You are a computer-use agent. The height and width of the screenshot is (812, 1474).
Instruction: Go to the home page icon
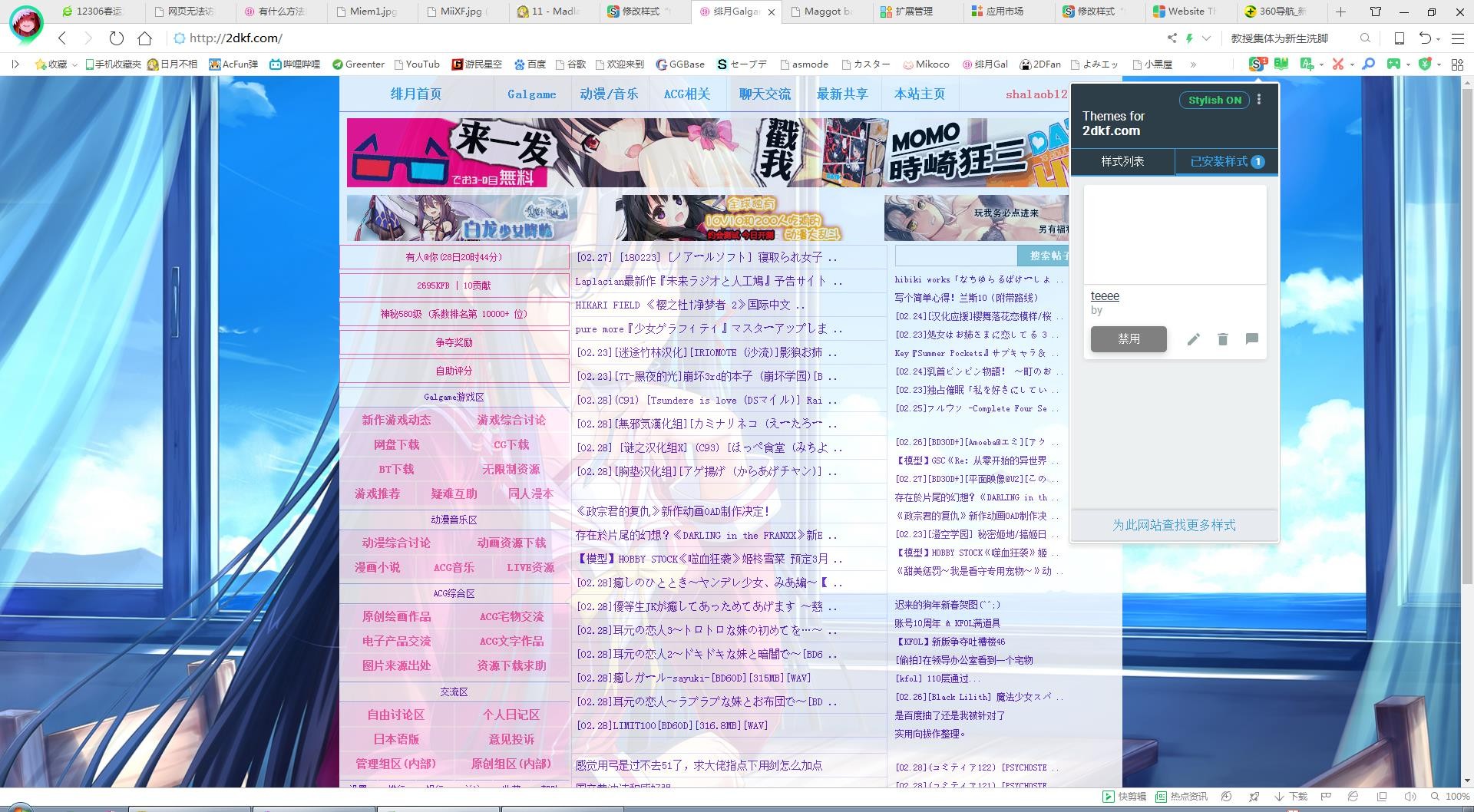click(144, 38)
